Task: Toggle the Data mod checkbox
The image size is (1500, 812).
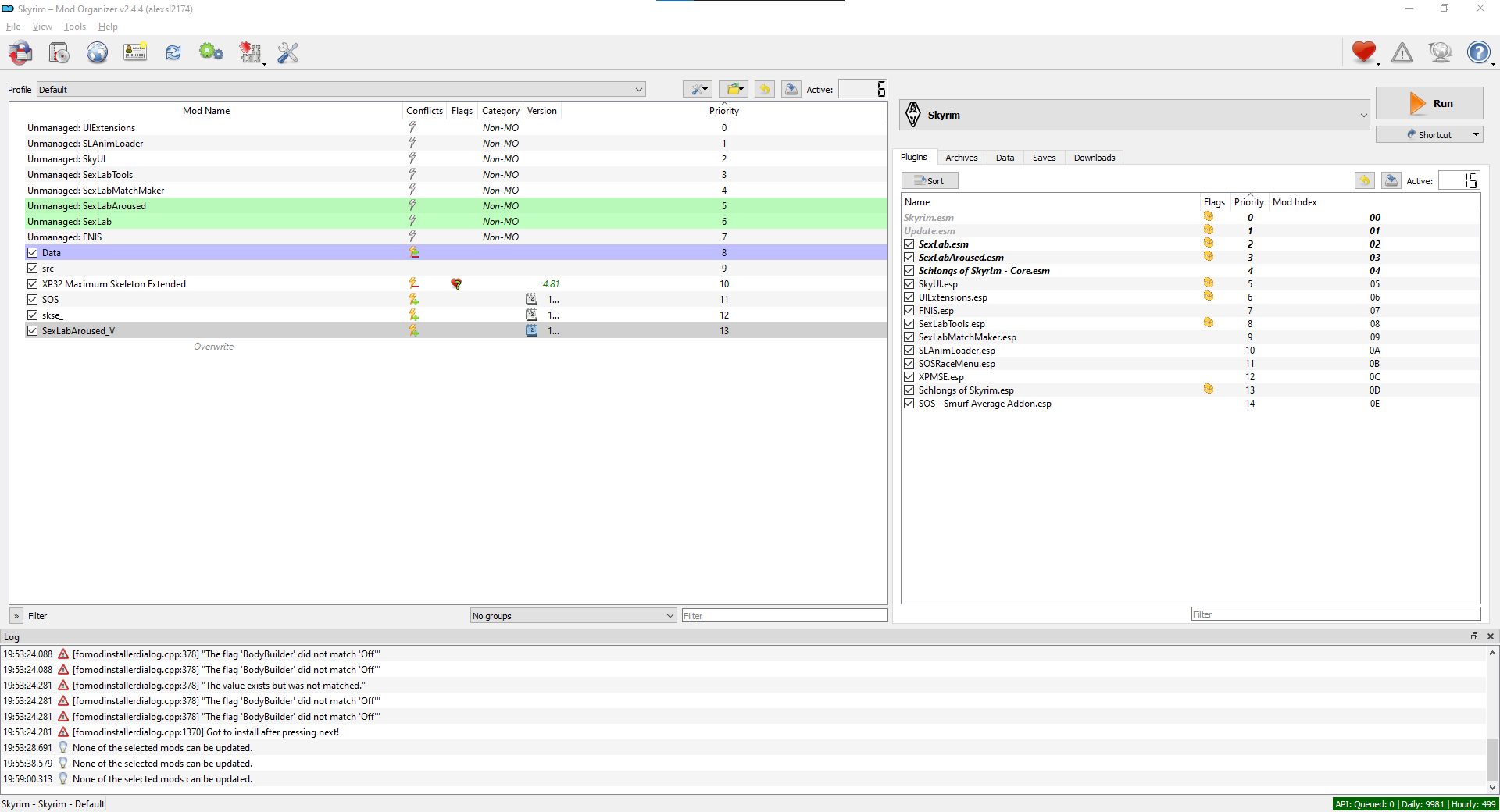Action: 33,253
